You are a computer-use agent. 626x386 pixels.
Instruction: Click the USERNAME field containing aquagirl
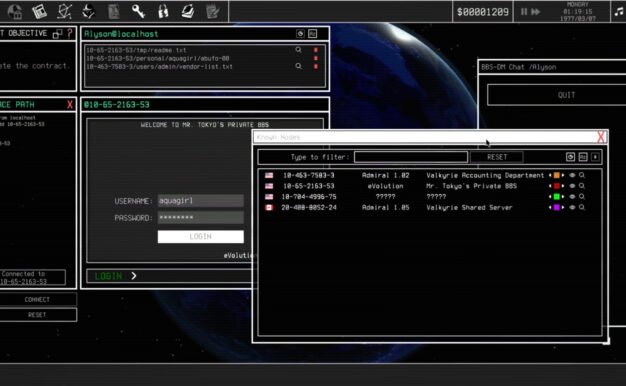pos(200,201)
